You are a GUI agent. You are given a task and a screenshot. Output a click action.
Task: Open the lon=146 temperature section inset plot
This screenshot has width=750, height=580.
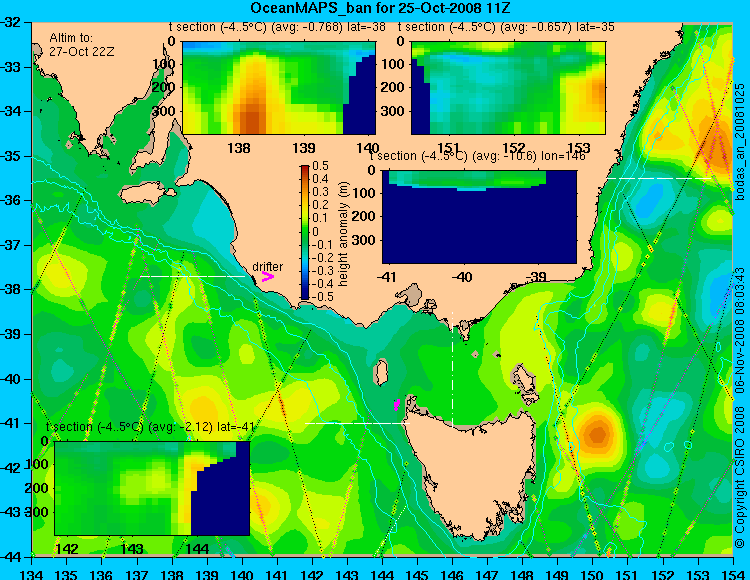pyautogui.click(x=479, y=217)
